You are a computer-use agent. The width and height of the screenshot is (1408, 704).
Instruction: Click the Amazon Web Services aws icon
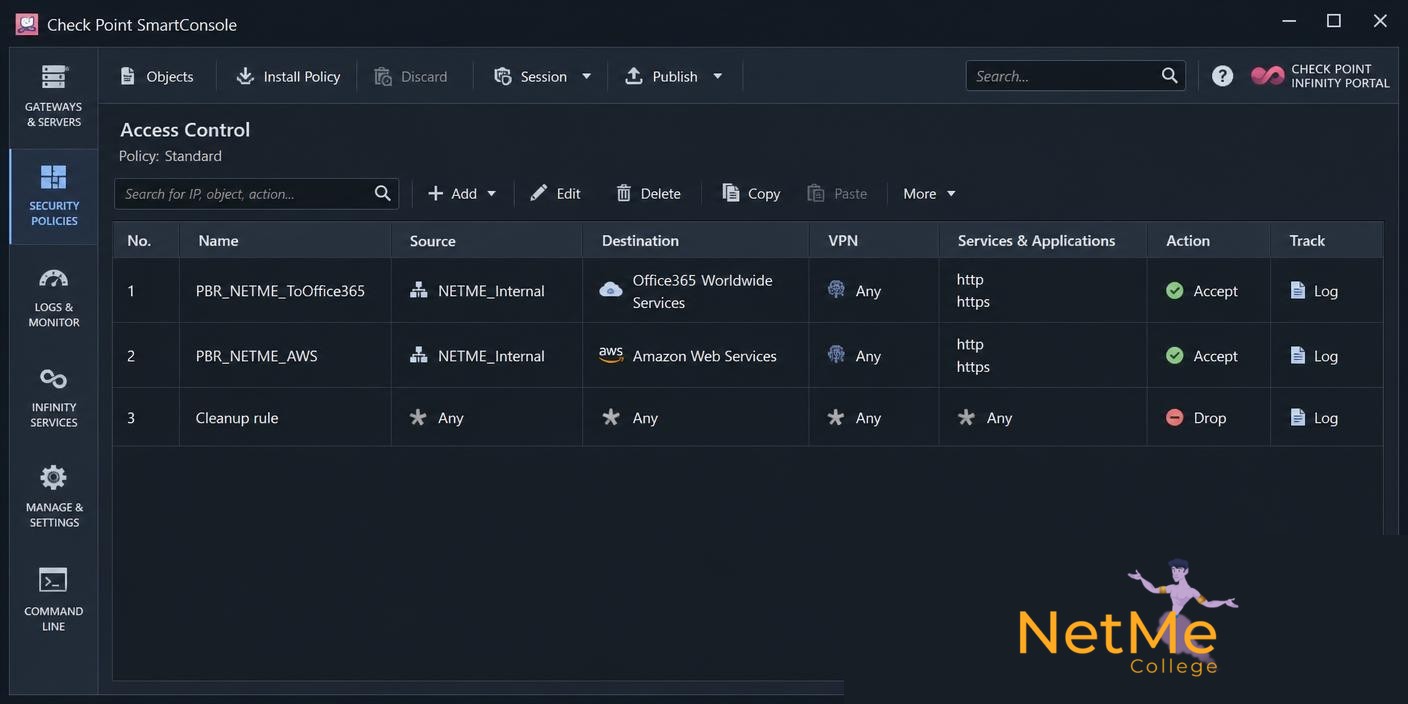[x=611, y=355]
